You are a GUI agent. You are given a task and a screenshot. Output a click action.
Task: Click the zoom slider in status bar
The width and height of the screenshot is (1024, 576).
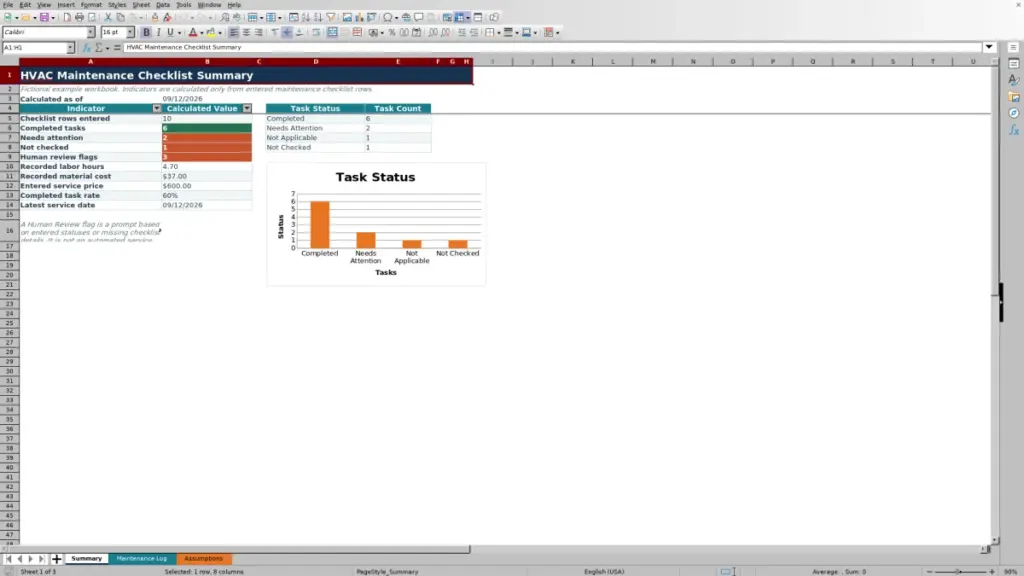point(960,571)
